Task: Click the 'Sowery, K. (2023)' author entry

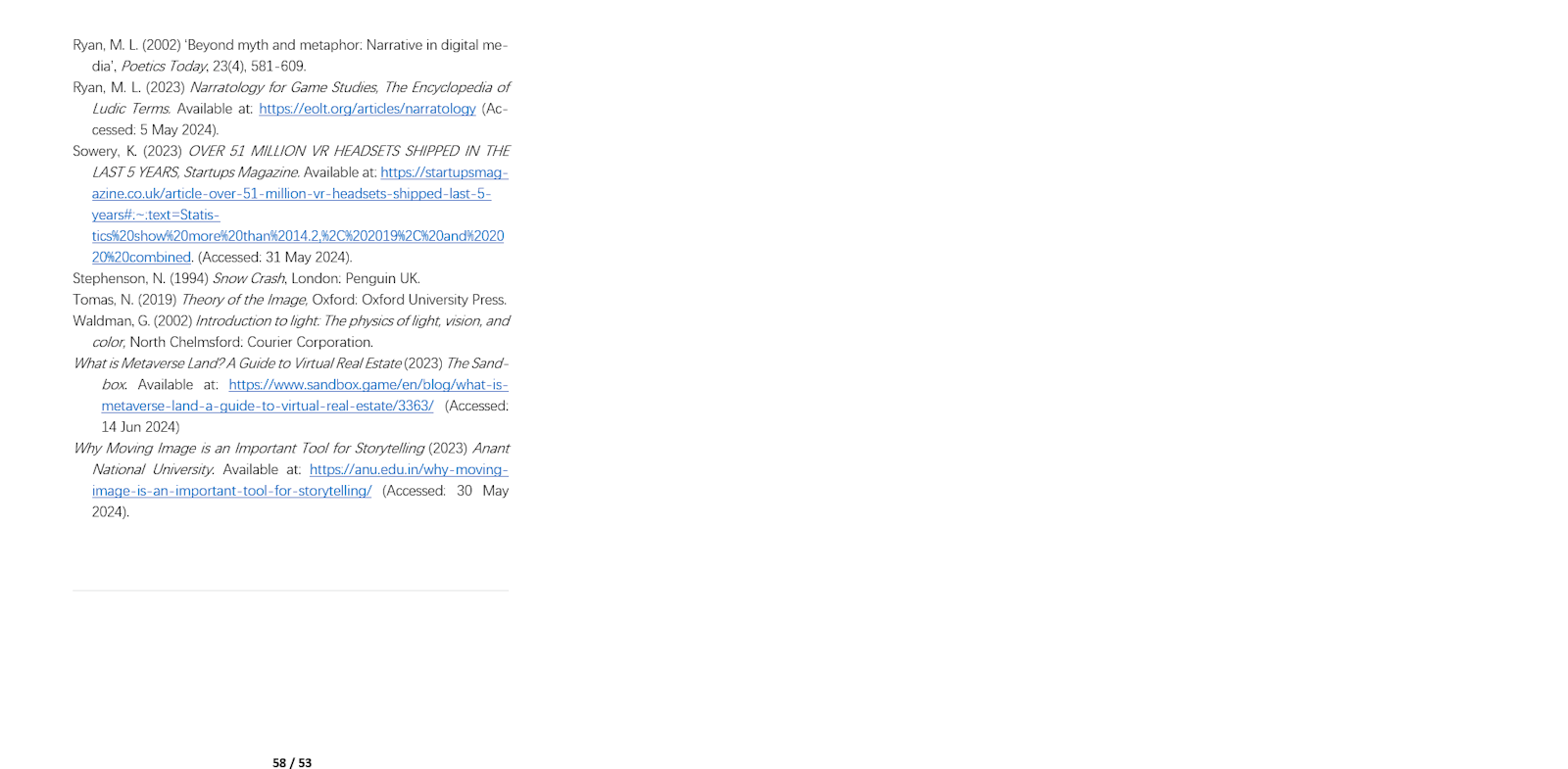Action: [127, 151]
